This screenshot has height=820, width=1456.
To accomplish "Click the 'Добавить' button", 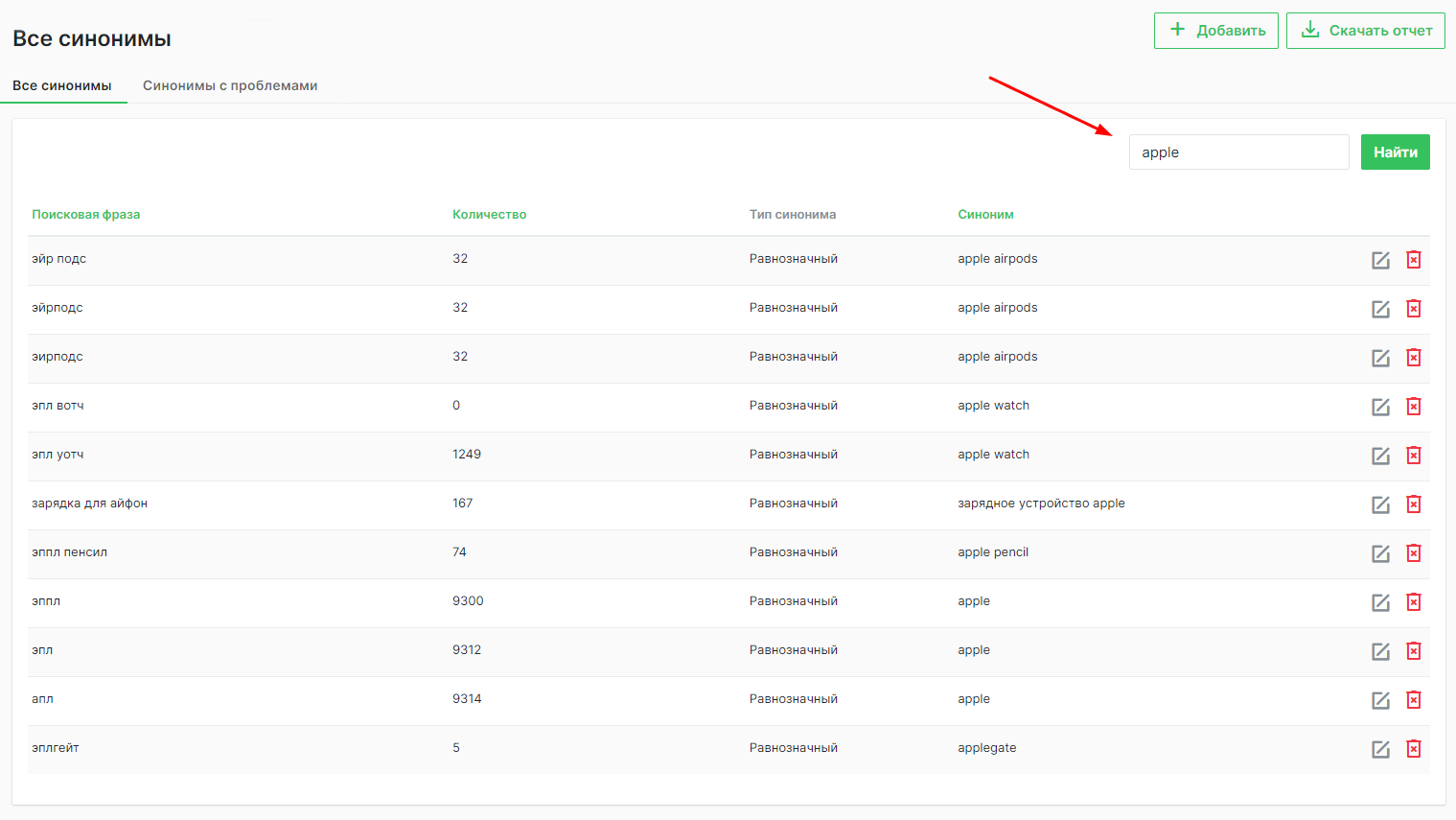I will tap(1215, 31).
